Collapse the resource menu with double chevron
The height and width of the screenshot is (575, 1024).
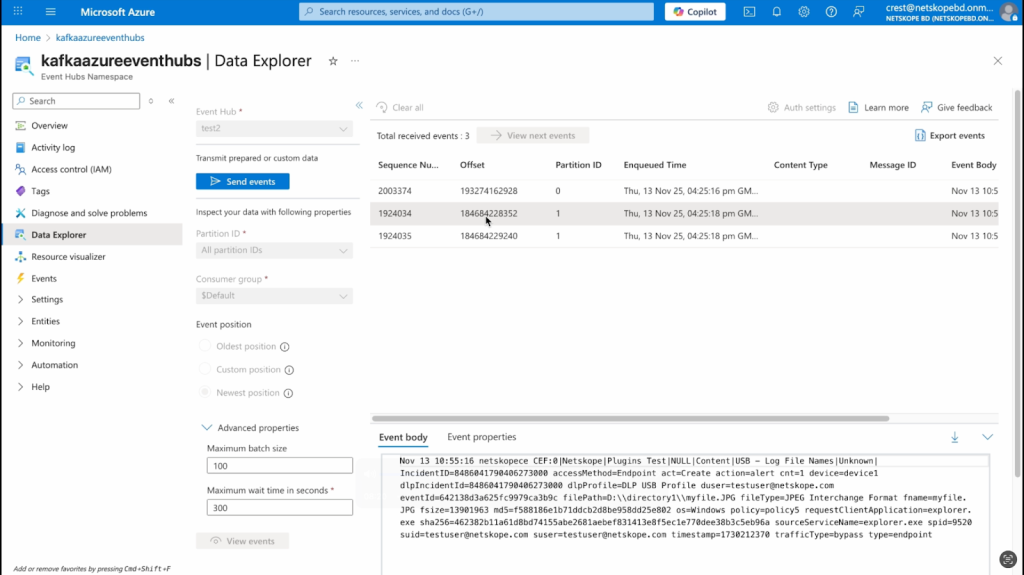tap(171, 101)
